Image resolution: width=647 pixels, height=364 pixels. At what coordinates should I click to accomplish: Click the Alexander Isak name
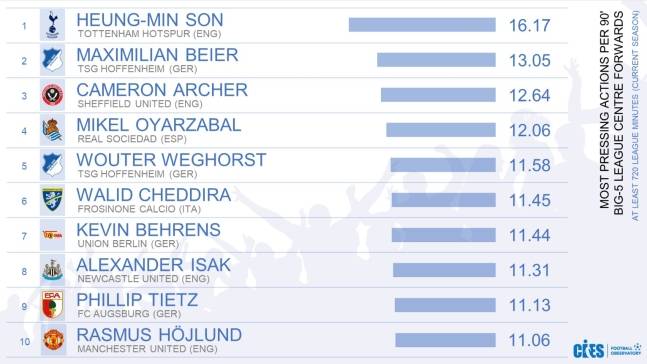(153, 265)
